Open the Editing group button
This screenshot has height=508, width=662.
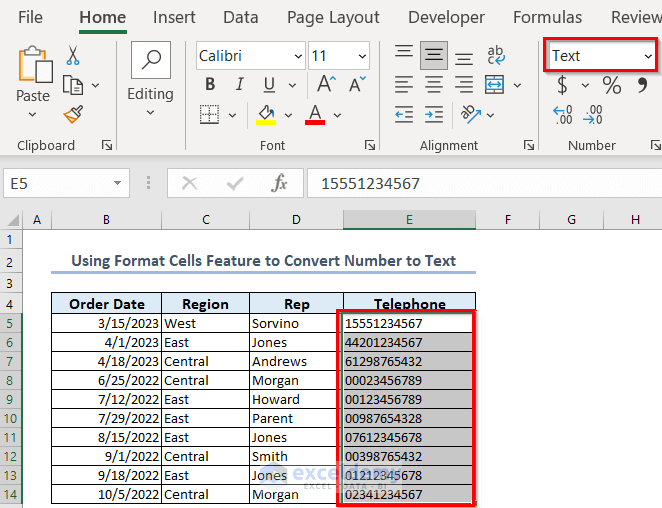(150, 75)
